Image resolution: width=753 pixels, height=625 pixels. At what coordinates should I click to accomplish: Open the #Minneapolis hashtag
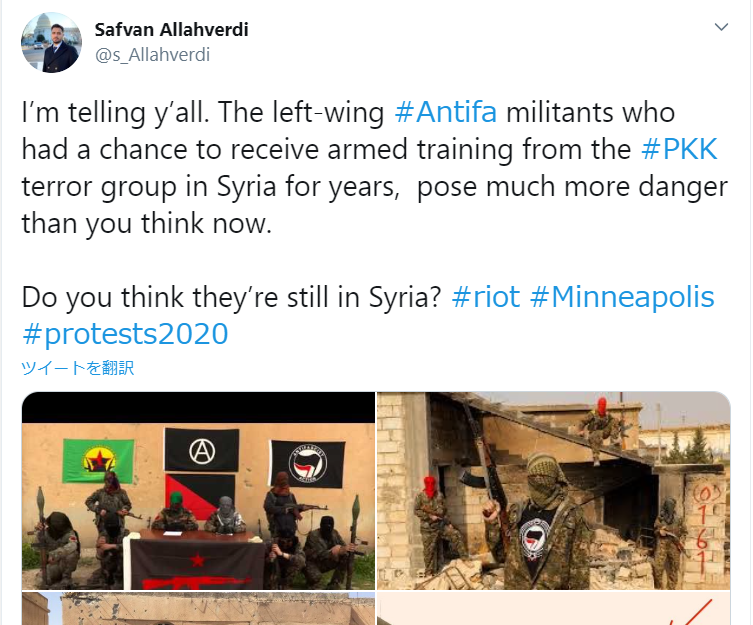coord(622,296)
